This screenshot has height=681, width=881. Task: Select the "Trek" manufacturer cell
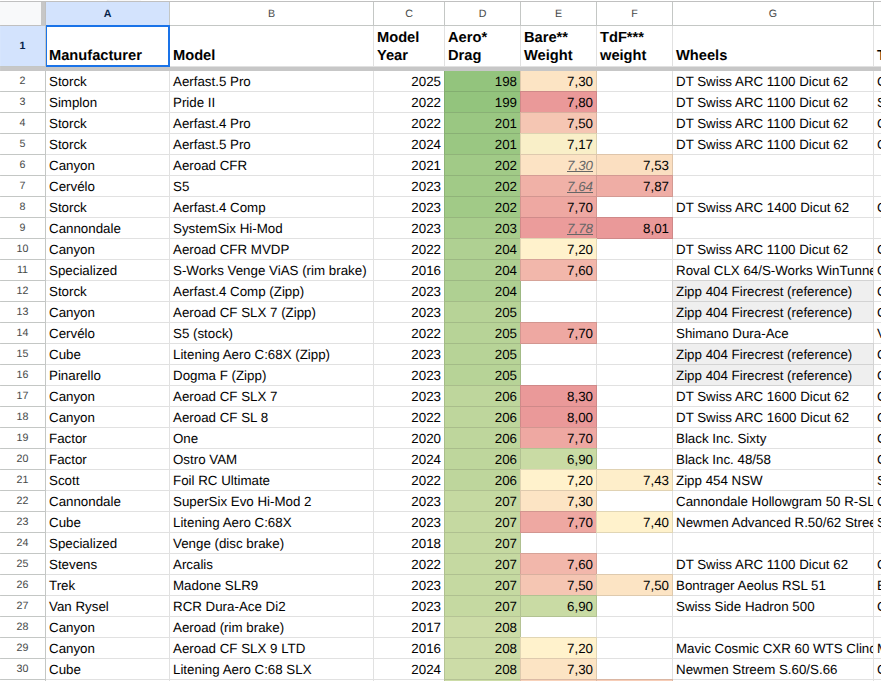coord(107,585)
